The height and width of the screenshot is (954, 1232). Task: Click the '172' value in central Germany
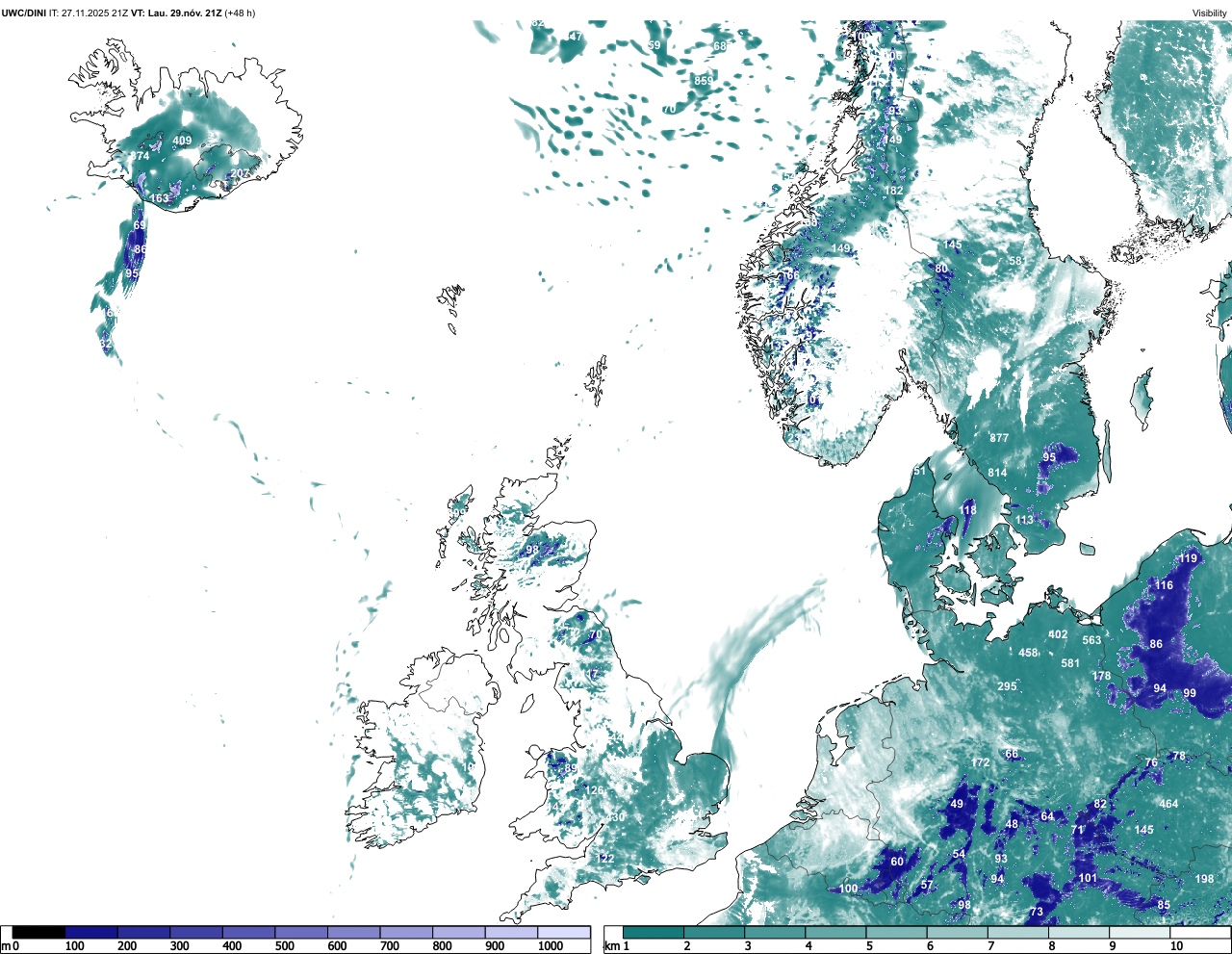tap(981, 762)
